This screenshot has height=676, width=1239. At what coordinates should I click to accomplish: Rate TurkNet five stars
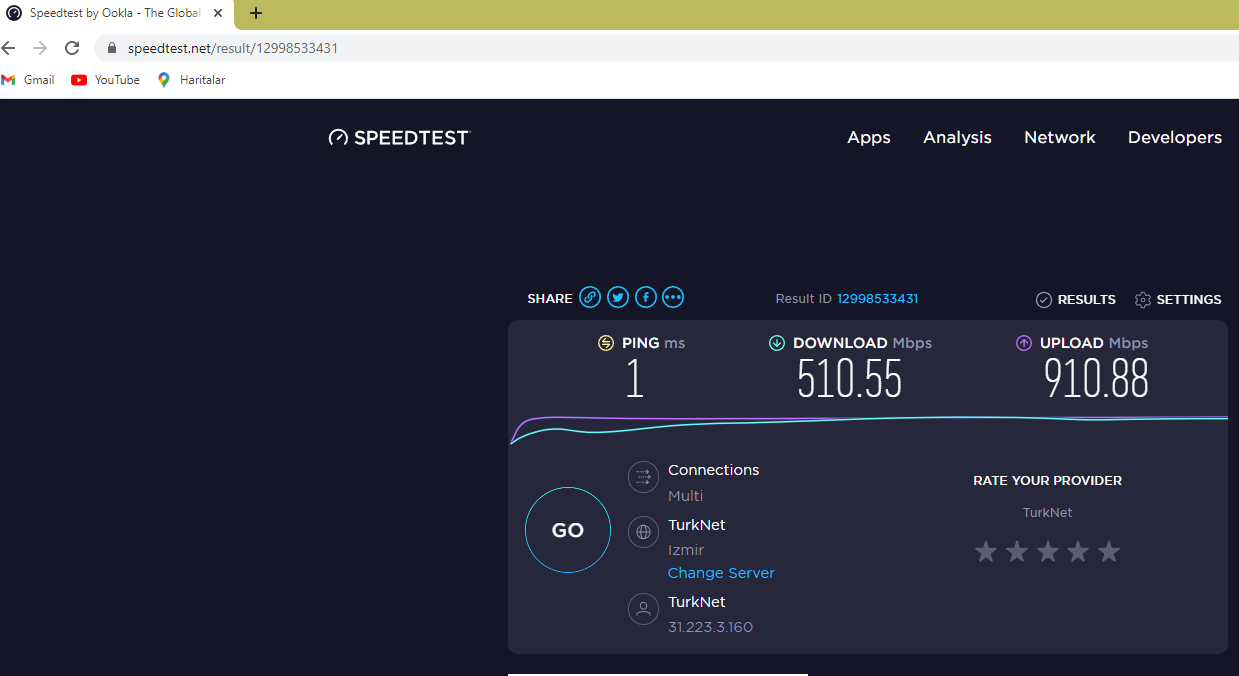[x=1109, y=551]
